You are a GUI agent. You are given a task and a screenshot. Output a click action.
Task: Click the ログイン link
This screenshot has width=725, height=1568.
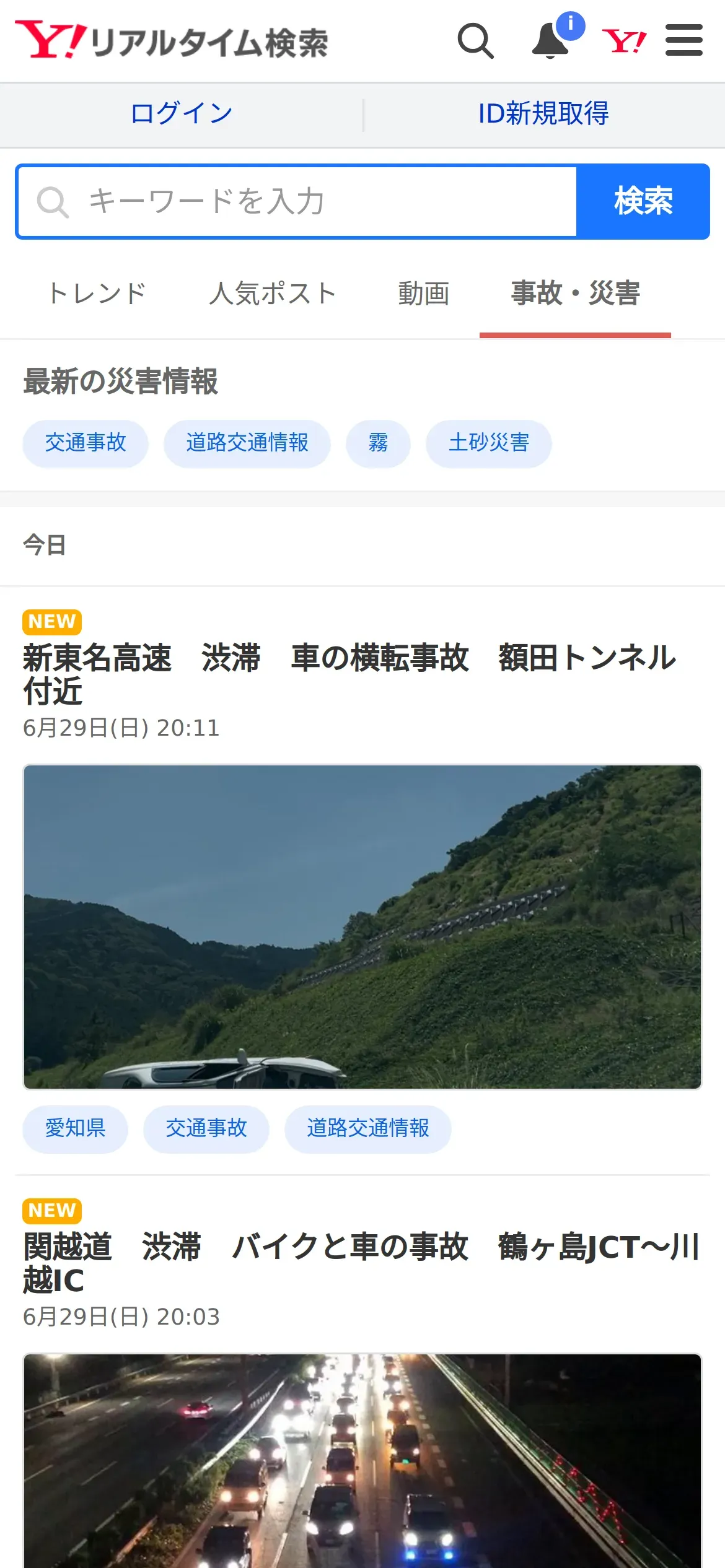182,114
